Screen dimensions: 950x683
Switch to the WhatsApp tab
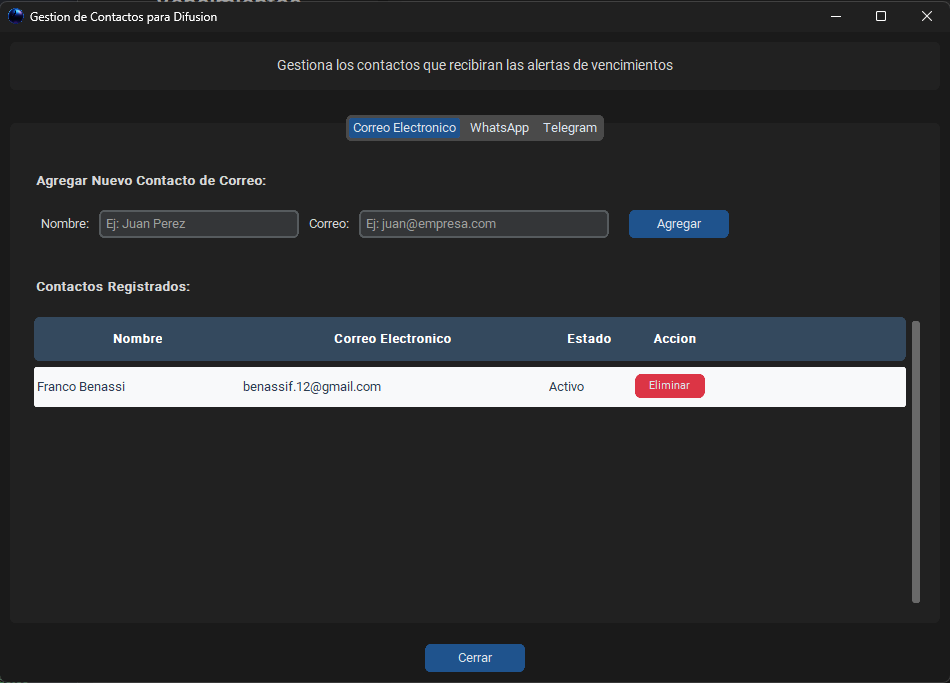tap(499, 128)
